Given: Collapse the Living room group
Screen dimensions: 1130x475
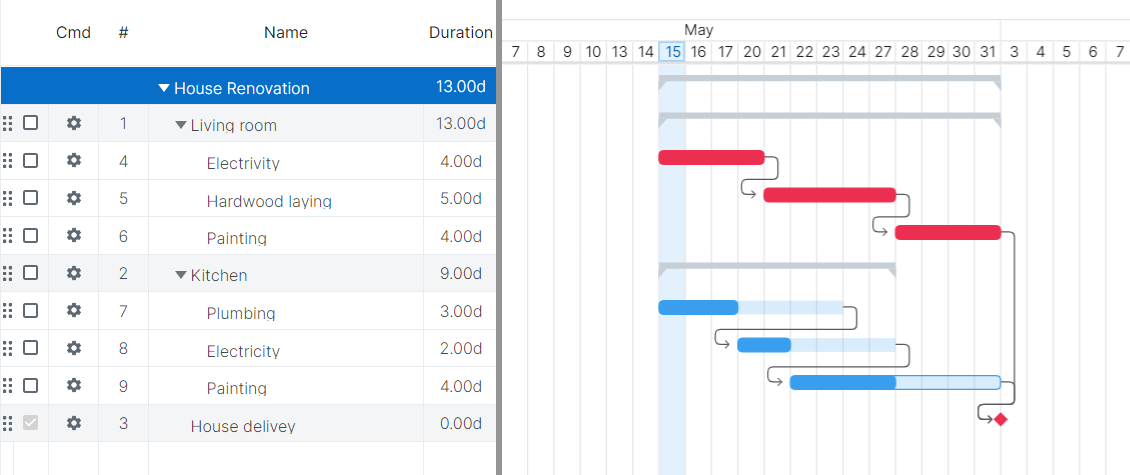Looking at the screenshot, I should pyautogui.click(x=181, y=125).
